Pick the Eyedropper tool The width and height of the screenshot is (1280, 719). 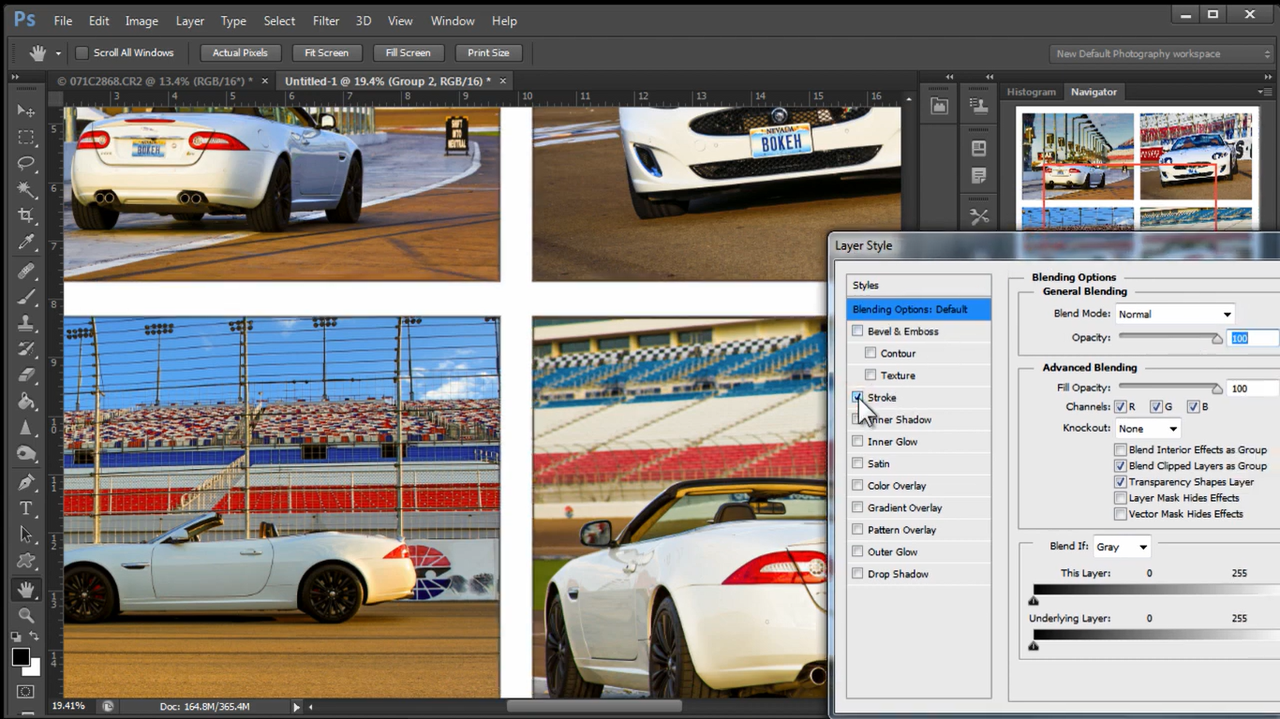point(26,243)
